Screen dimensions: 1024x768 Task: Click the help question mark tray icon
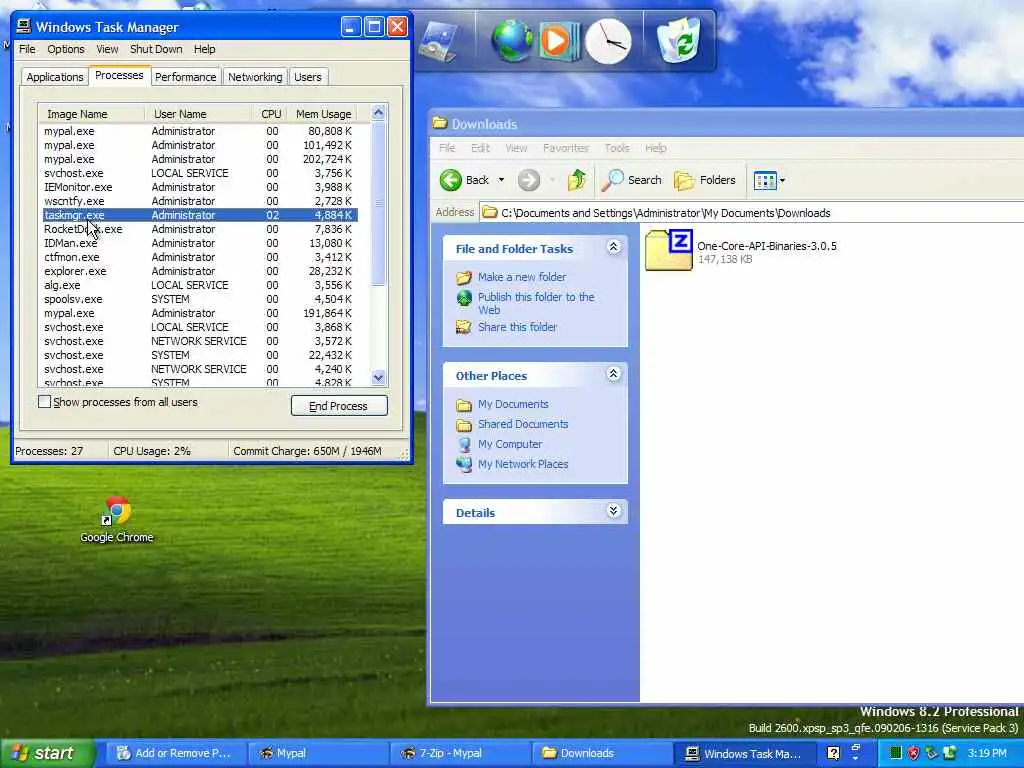(833, 753)
